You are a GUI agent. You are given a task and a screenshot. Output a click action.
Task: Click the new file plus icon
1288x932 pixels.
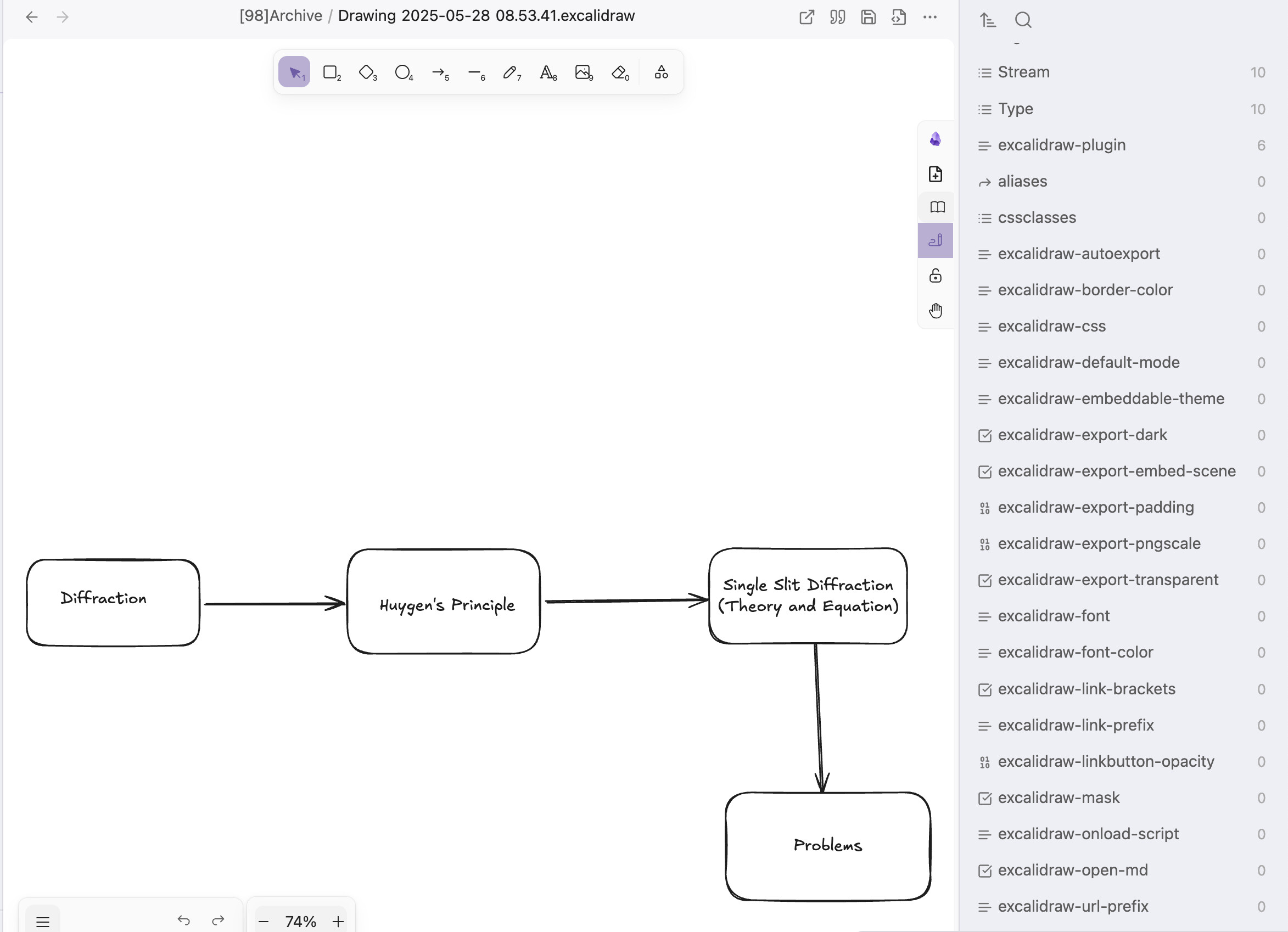936,173
